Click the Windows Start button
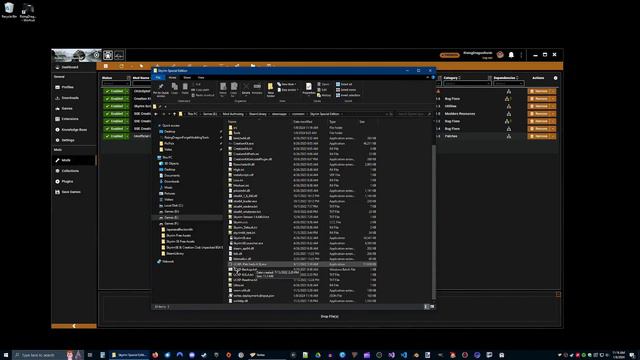640x360 pixels. pyautogui.click(x=6, y=355)
